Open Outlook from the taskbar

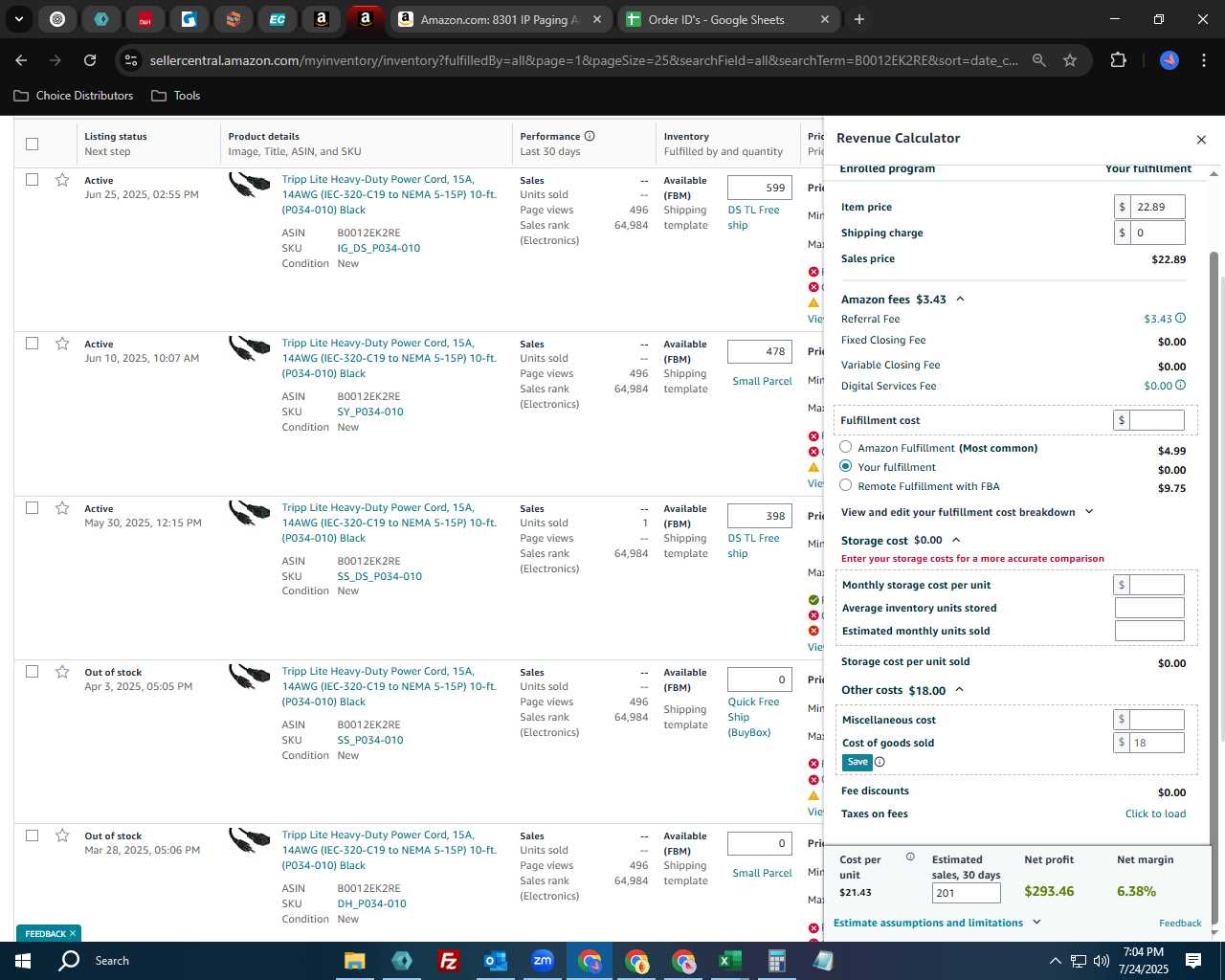point(495,961)
